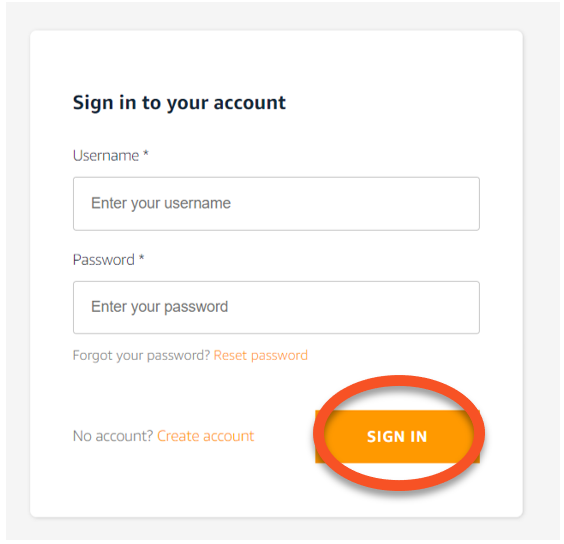Focus the Enter your username field
564x544 pixels.
pyautogui.click(x=276, y=204)
